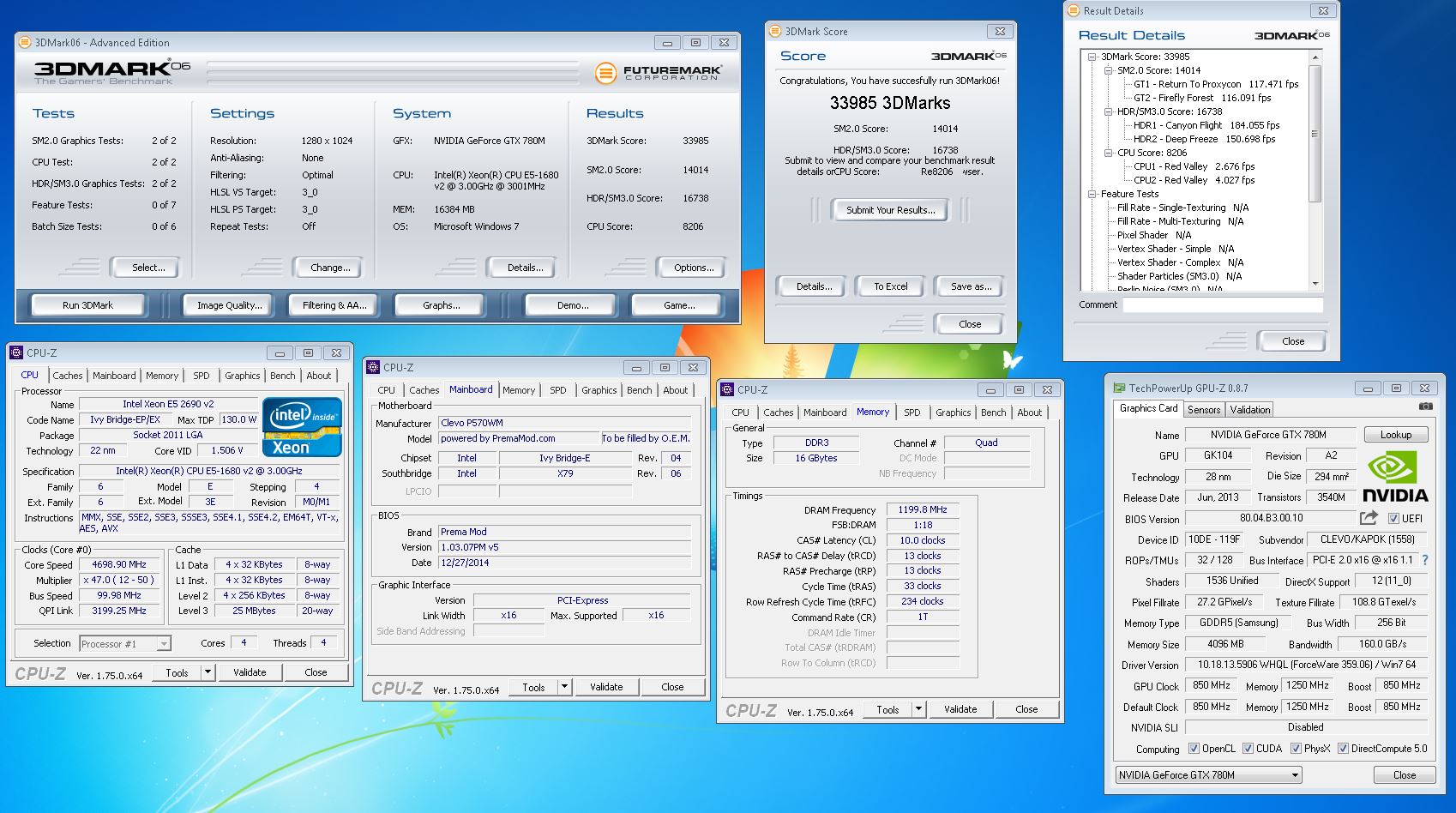Click the Graphs... button in 3DMark06

441,305
